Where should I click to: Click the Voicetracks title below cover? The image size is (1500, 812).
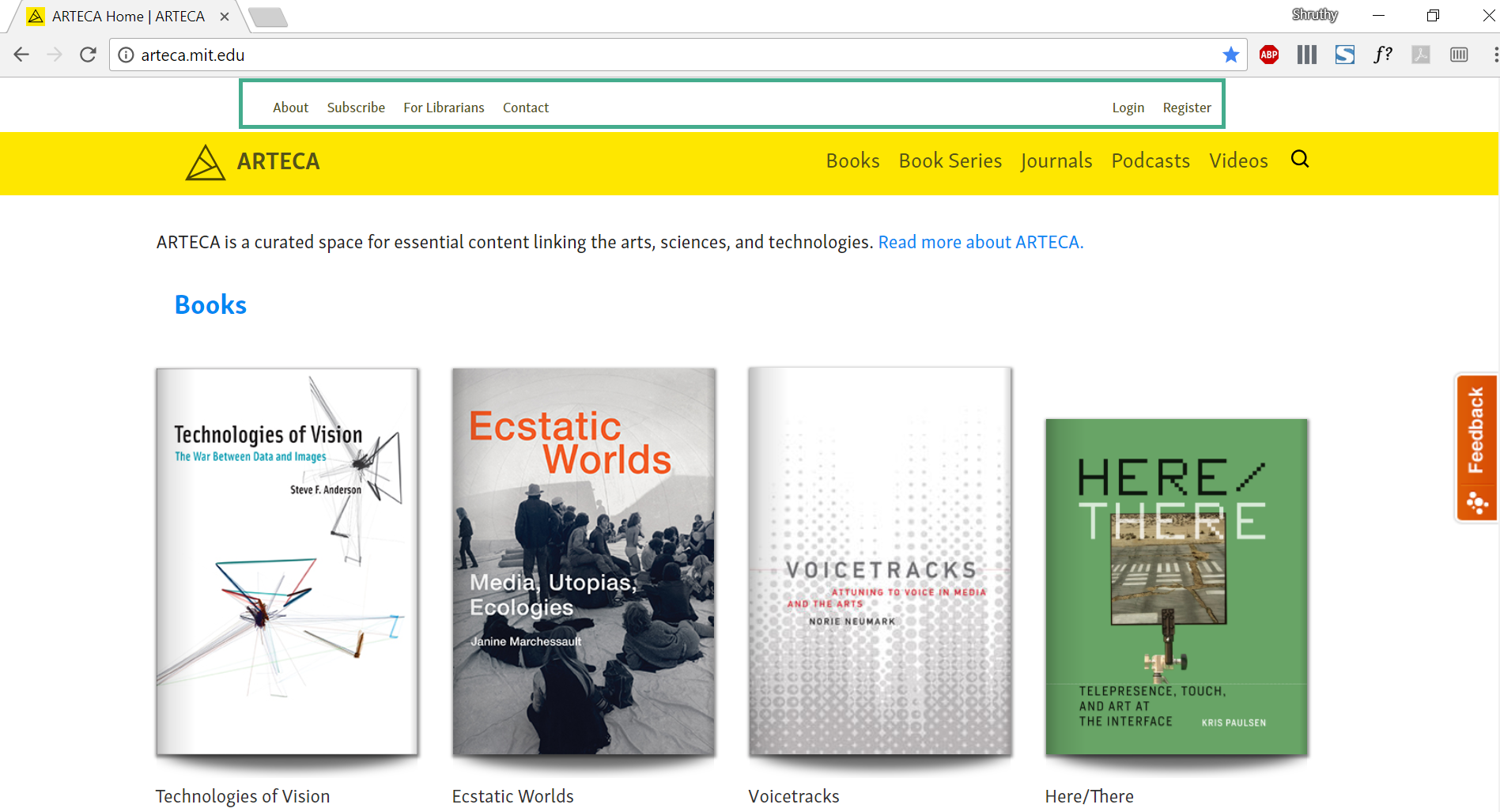click(x=794, y=796)
